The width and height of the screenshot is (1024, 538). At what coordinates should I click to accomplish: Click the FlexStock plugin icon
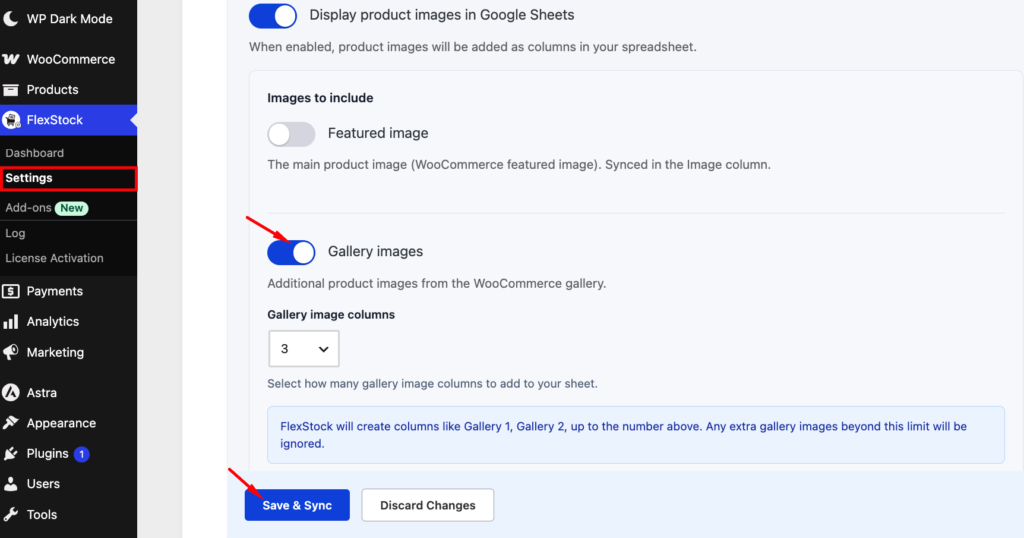[x=11, y=120]
